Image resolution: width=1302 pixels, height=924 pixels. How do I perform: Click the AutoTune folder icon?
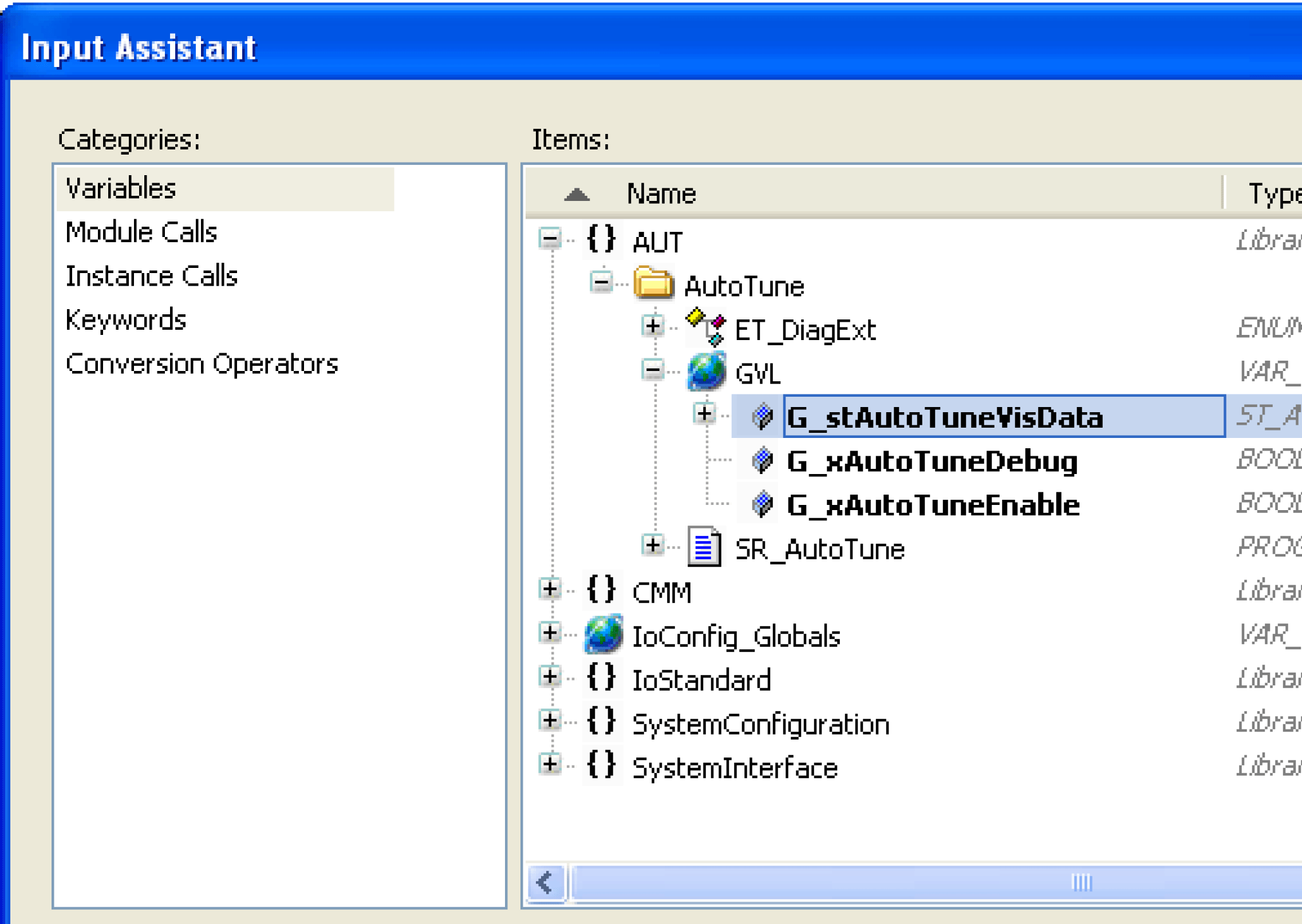pyautogui.click(x=653, y=283)
